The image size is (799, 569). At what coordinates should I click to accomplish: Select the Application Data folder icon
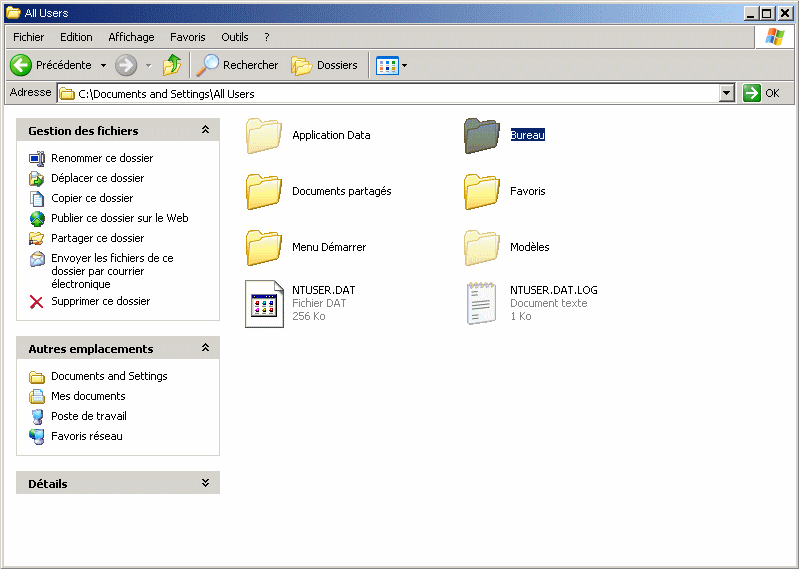pos(263,136)
